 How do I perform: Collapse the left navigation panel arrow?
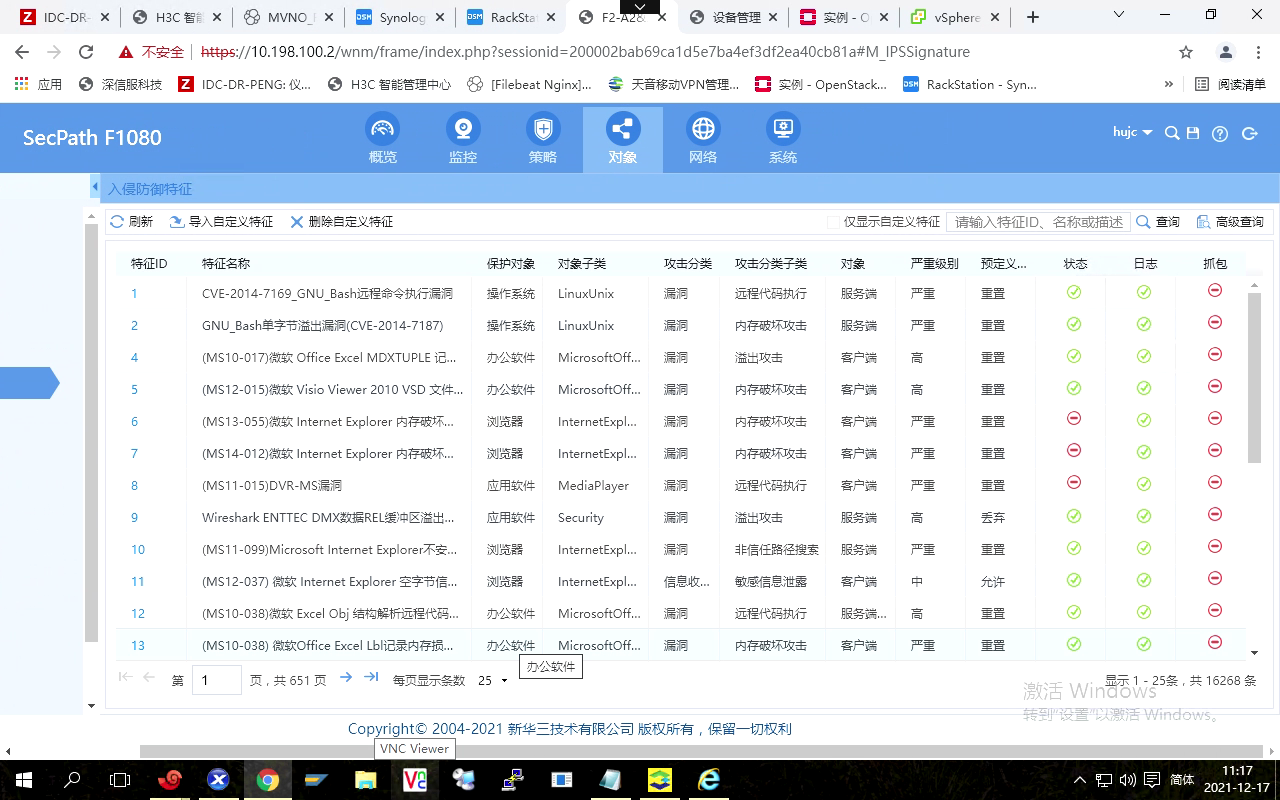coord(95,188)
